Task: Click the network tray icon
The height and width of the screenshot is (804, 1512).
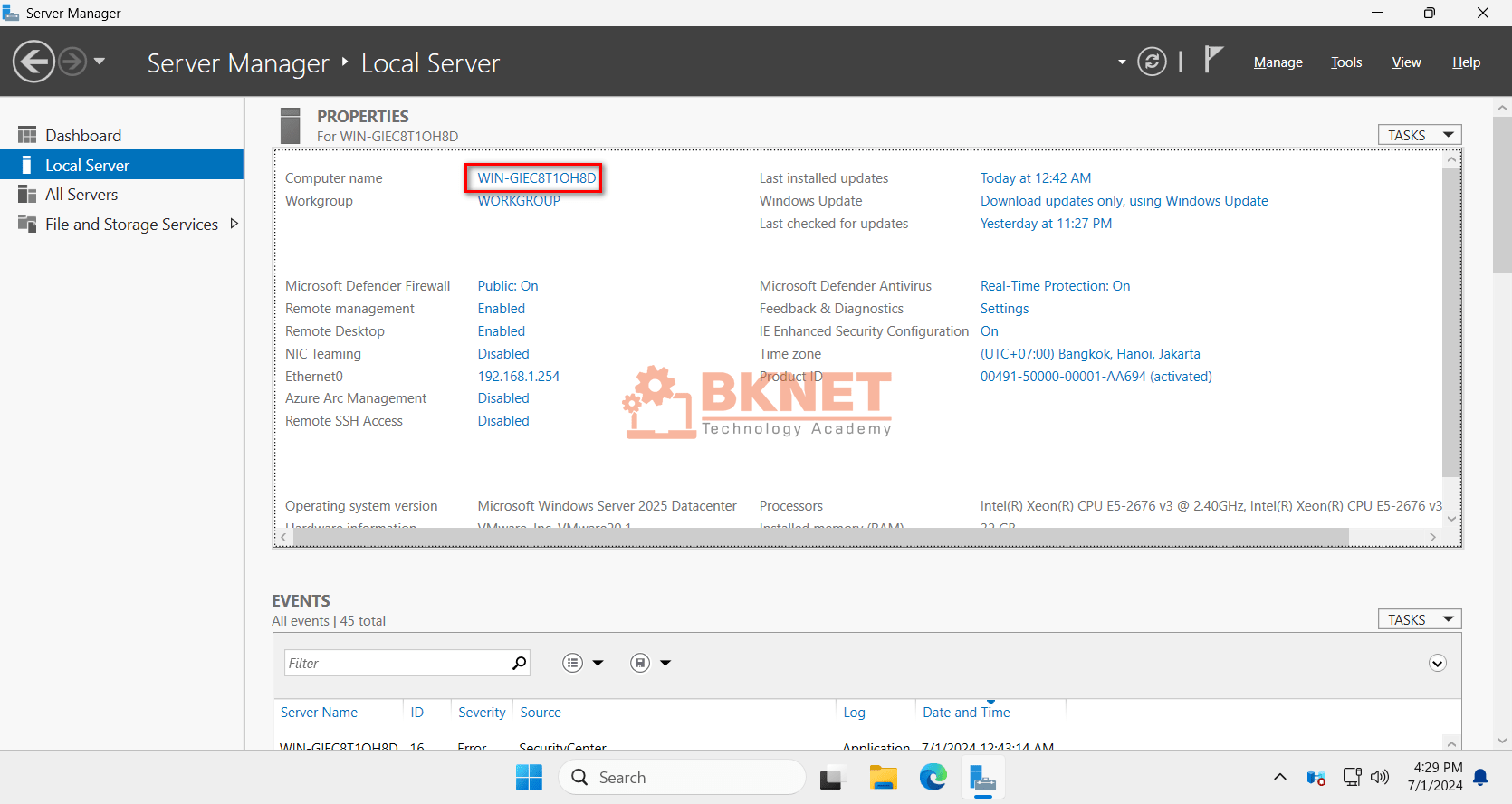Action: coord(1352,777)
